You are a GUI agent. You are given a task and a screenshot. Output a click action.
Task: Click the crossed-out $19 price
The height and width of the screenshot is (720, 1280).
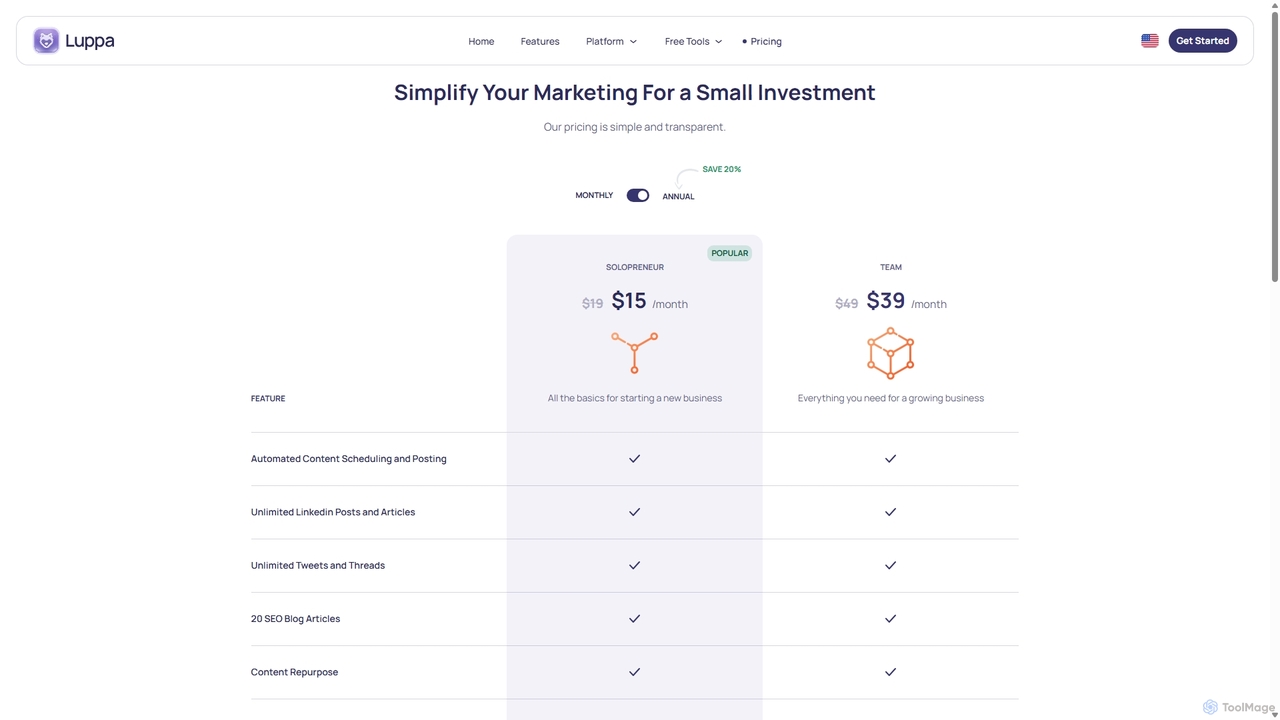[593, 304]
